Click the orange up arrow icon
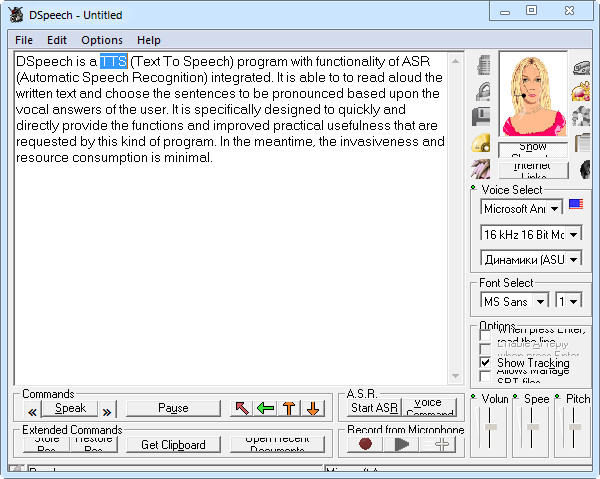The image size is (600, 479). pyautogui.click(x=289, y=408)
